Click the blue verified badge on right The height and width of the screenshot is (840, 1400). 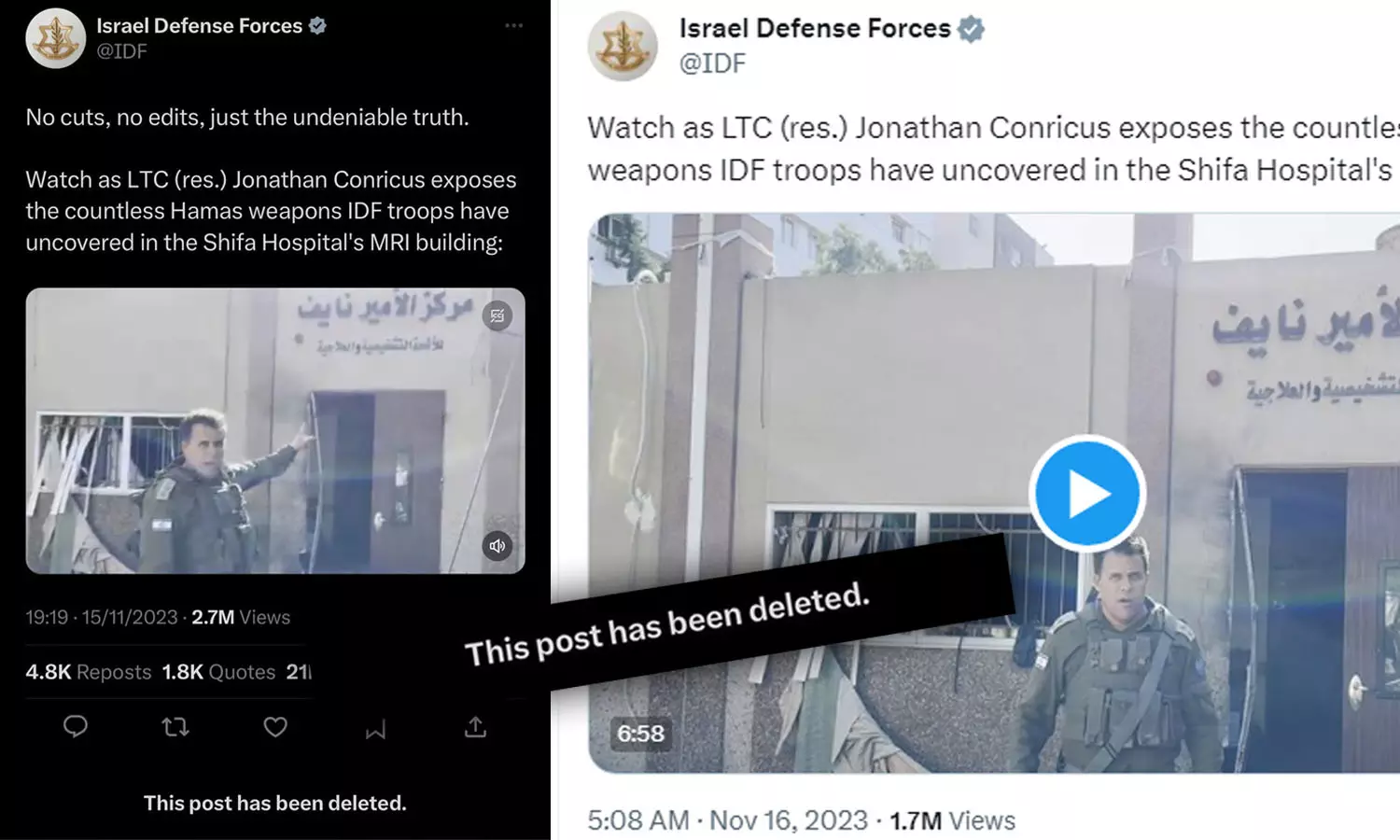pyautogui.click(x=972, y=29)
